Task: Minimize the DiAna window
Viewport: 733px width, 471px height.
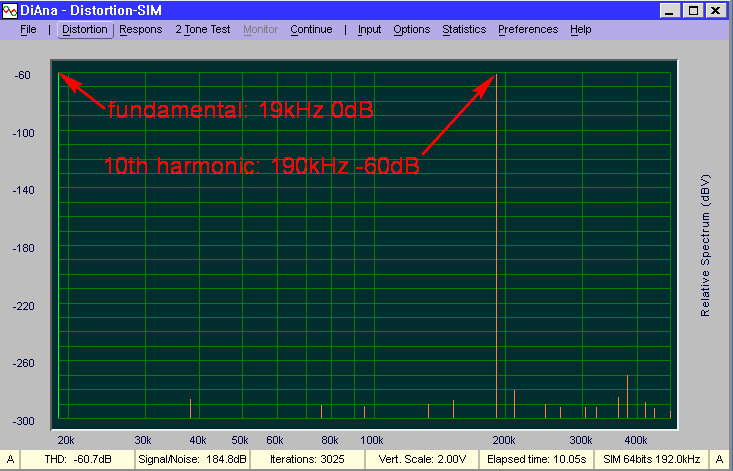Action: click(670, 10)
